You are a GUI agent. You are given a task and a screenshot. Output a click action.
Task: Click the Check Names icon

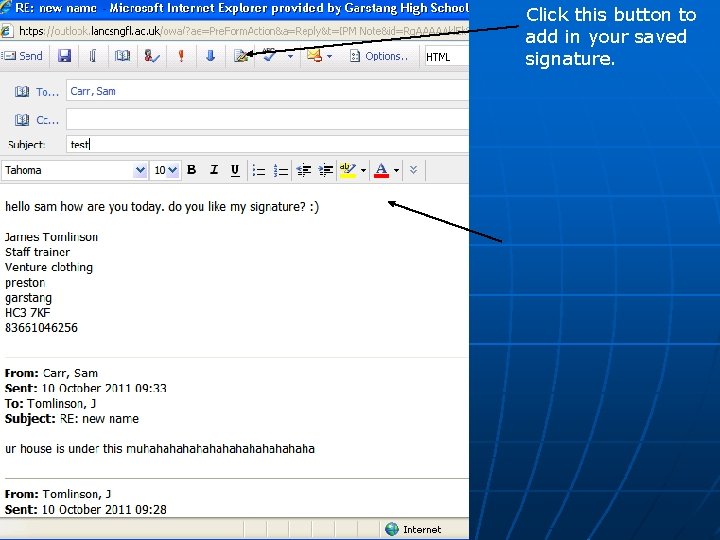point(152,56)
